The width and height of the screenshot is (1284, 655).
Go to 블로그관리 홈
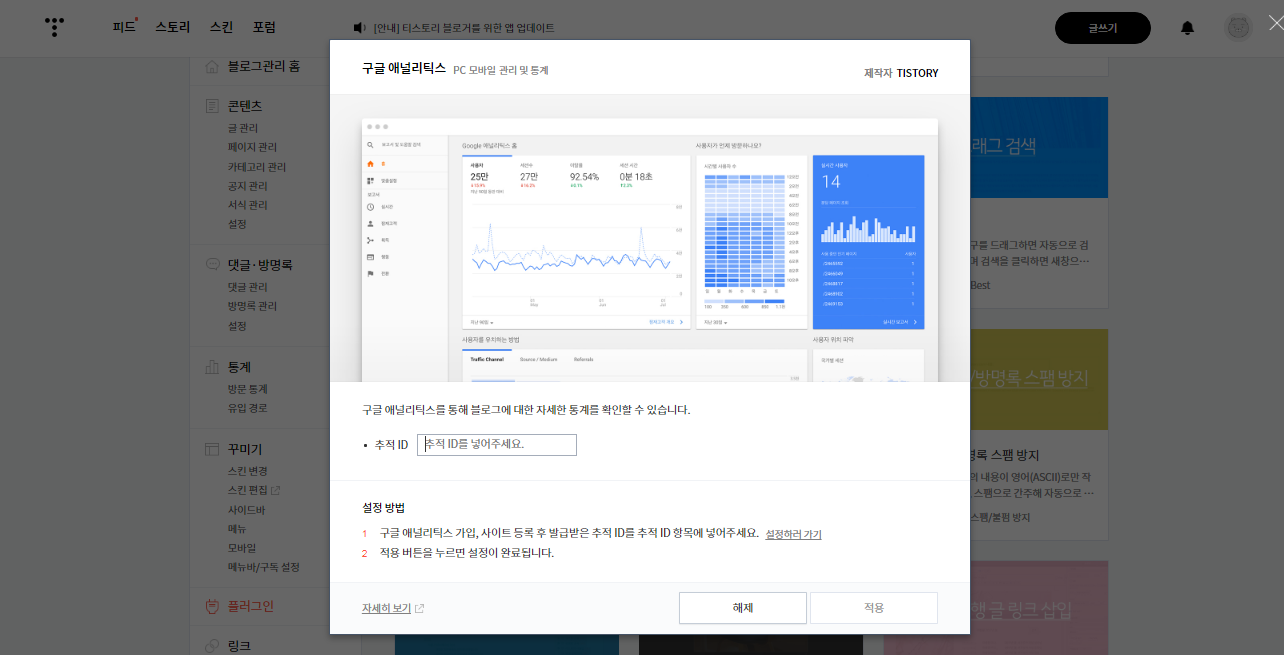point(263,66)
